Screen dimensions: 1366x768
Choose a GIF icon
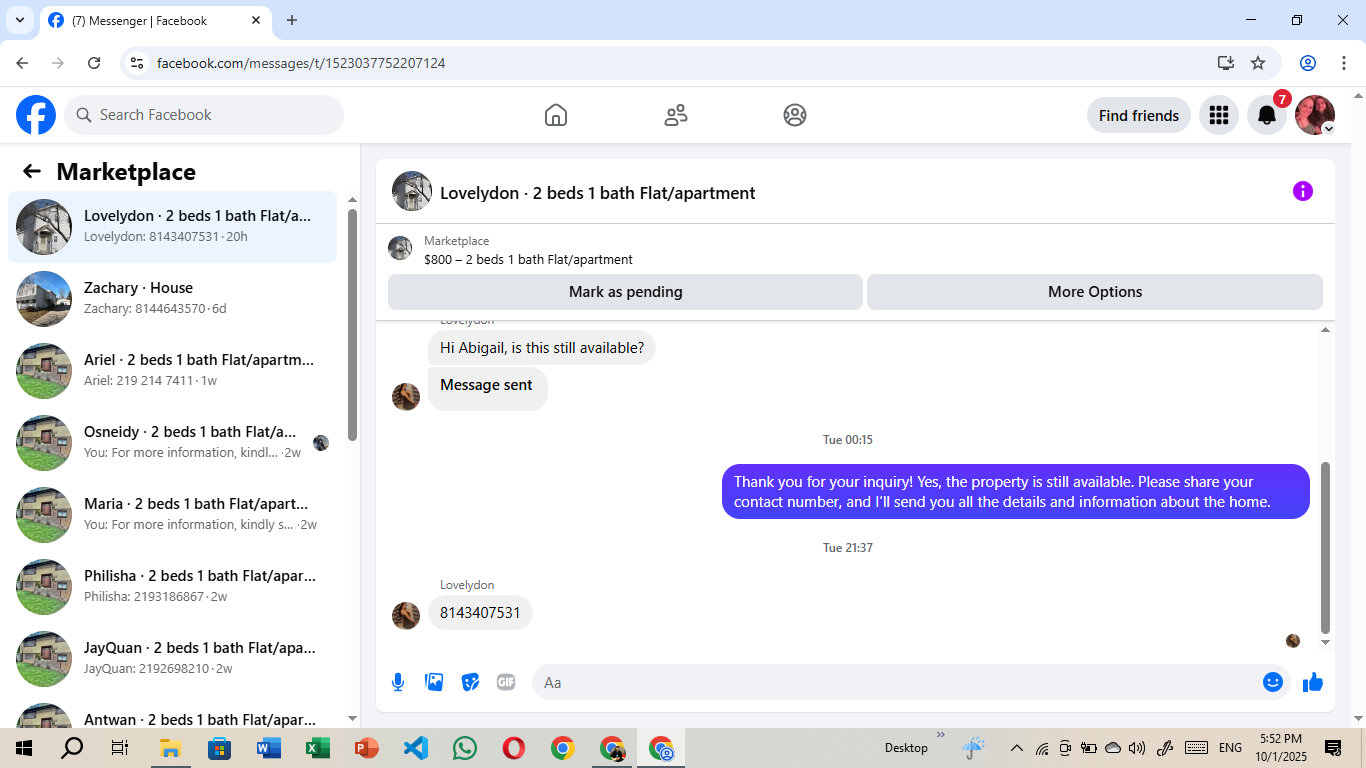coord(506,682)
